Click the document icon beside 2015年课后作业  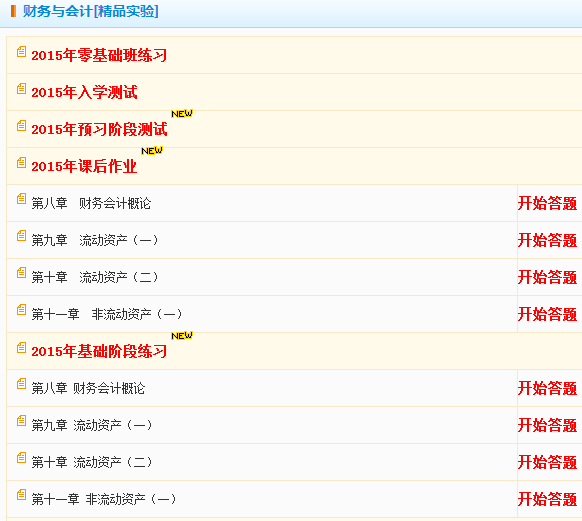(22, 163)
